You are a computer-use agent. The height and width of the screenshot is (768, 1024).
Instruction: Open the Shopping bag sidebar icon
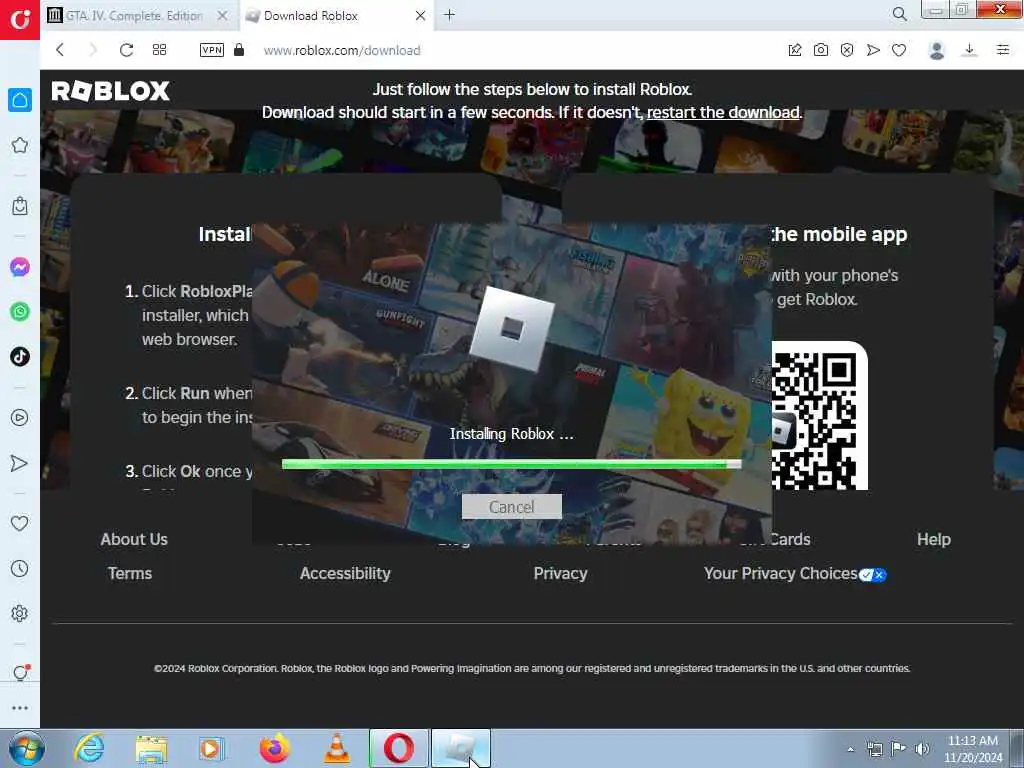click(x=20, y=206)
